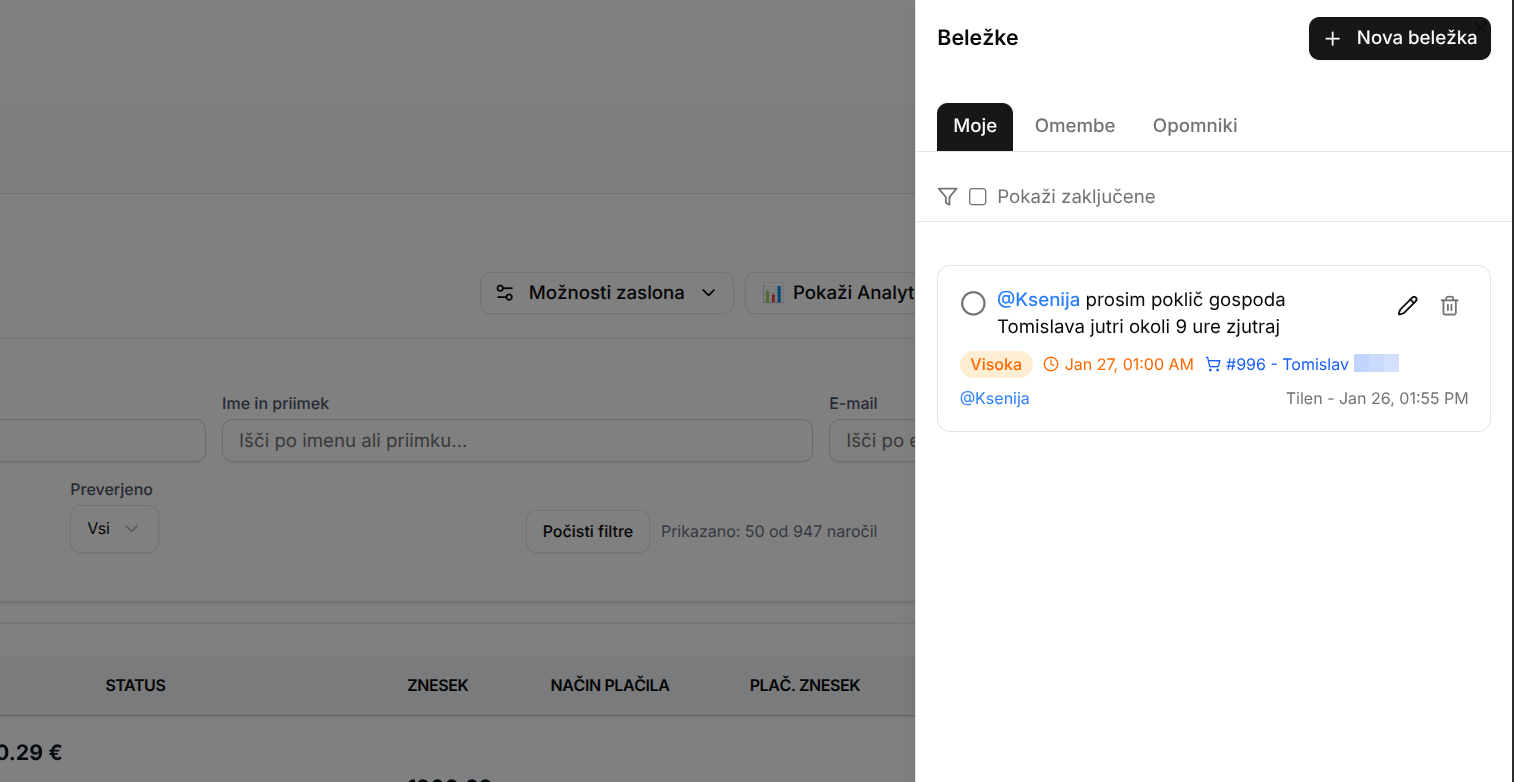Click the cart icon beside order #996

1213,365
